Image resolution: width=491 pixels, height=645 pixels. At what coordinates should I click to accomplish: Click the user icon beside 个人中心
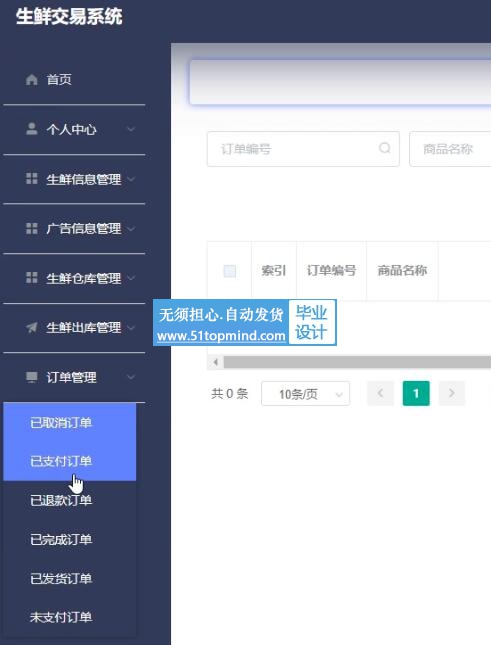coord(32,129)
